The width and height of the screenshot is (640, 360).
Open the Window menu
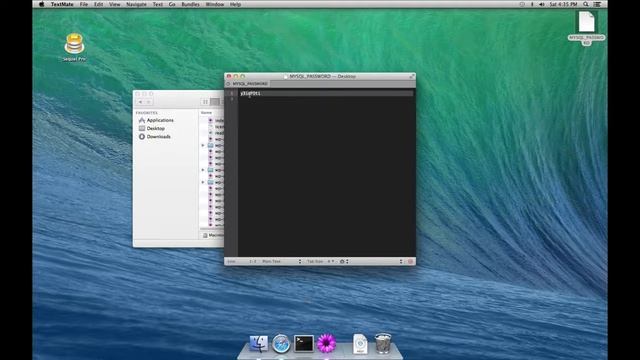pos(215,4)
